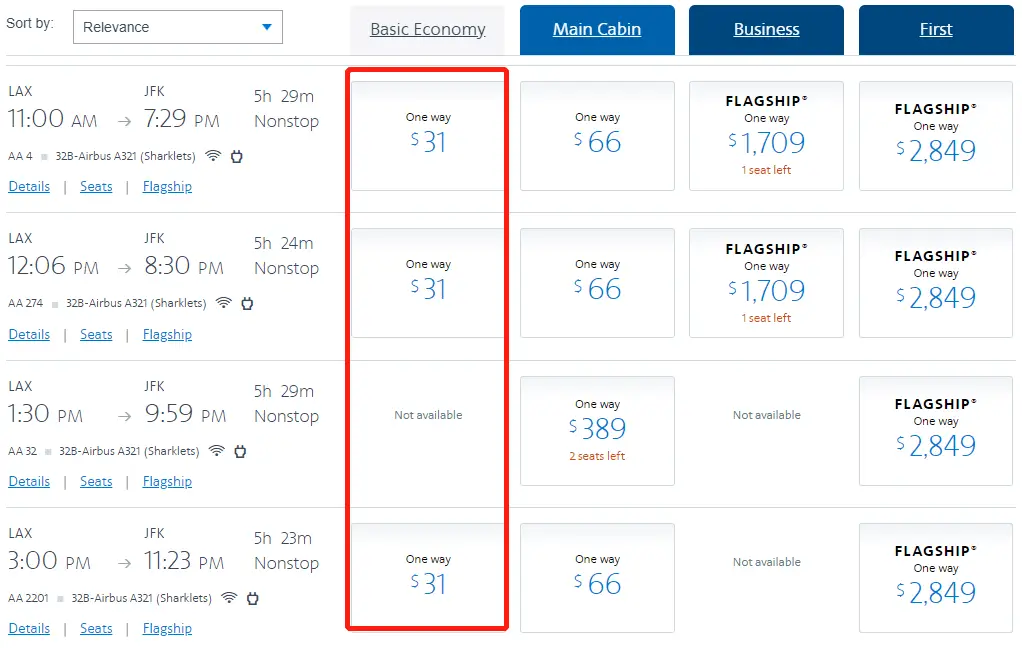This screenshot has height=648, width=1022.
Task: Click power outlet icon on flight AA 274
Action: coord(247,303)
